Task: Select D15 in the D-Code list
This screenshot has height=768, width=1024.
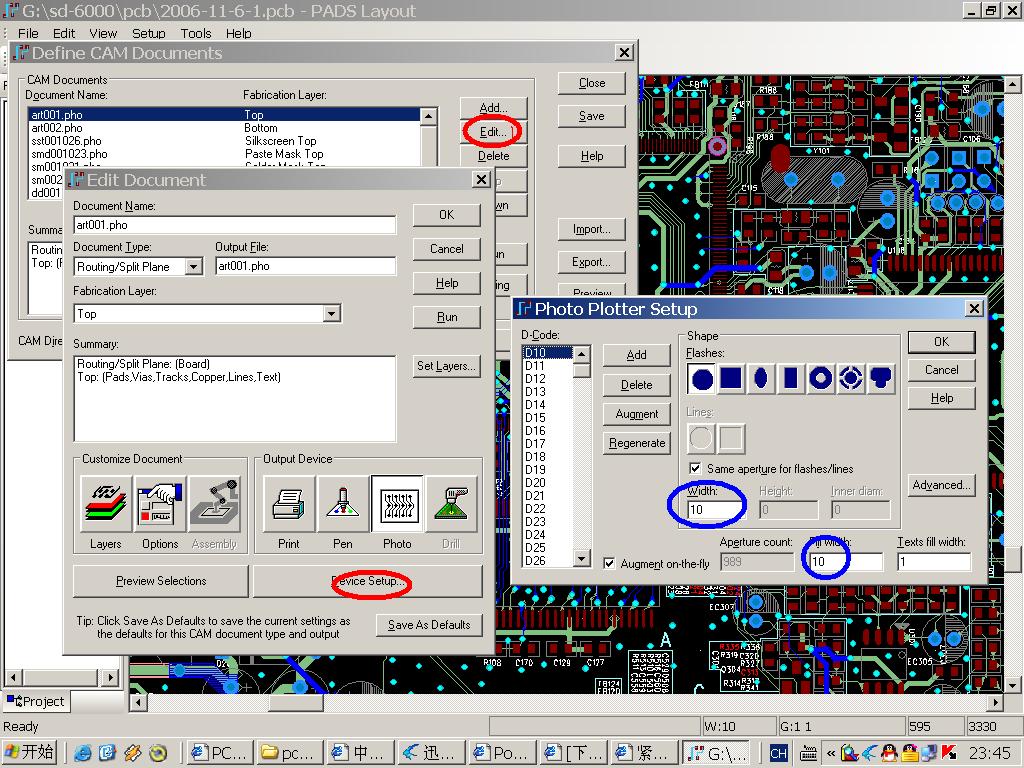Action: (x=536, y=418)
